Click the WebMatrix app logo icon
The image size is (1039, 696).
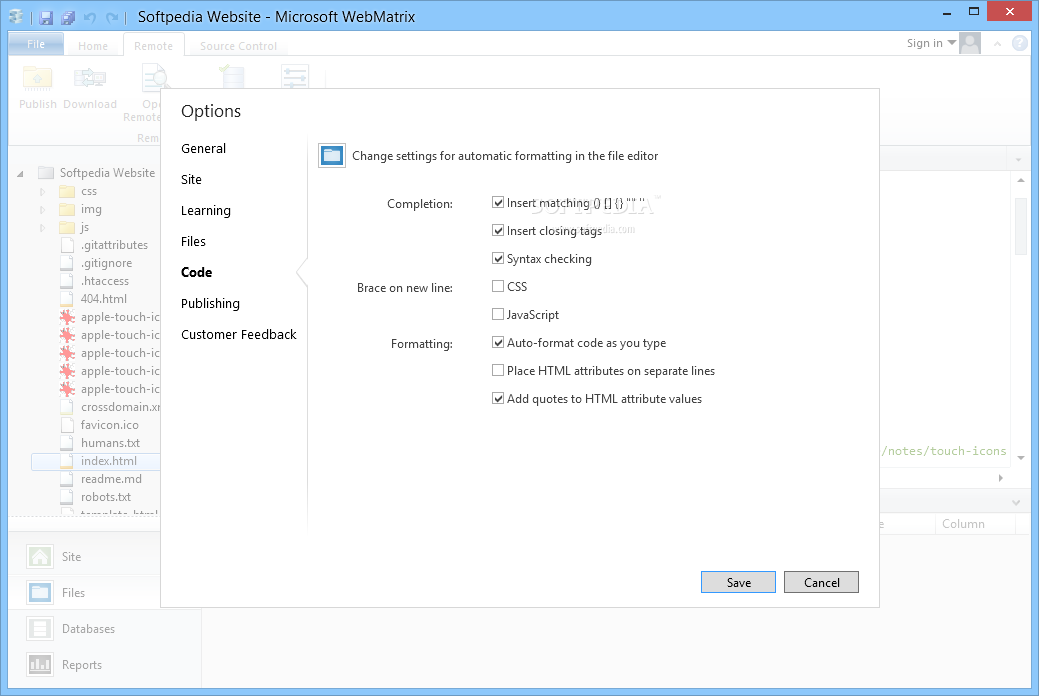pyautogui.click(x=16, y=17)
